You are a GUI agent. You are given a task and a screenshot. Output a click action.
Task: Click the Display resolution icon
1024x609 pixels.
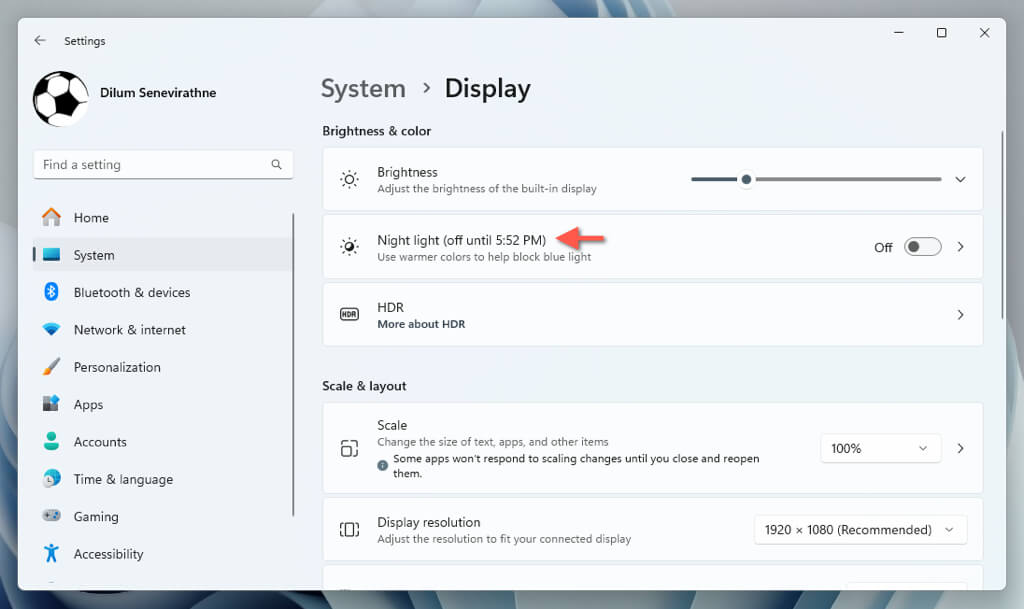(349, 529)
